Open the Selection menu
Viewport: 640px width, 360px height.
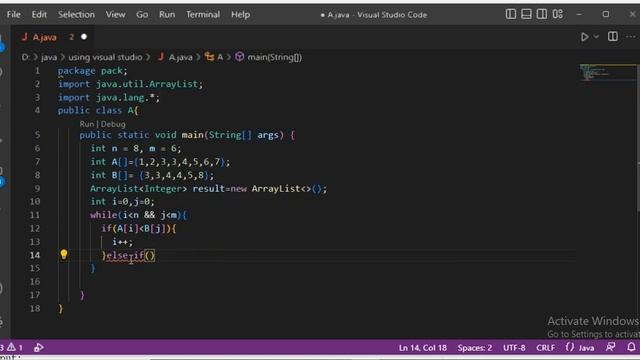(76, 15)
